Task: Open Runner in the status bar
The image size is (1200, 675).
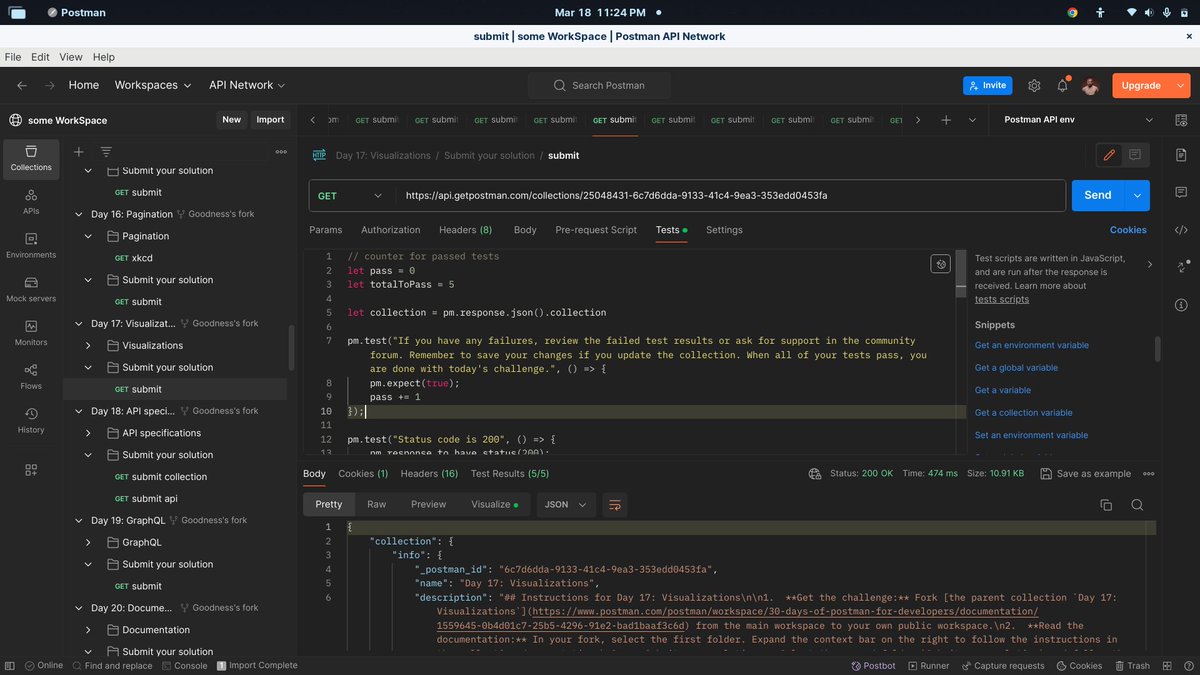Action: coord(928,665)
